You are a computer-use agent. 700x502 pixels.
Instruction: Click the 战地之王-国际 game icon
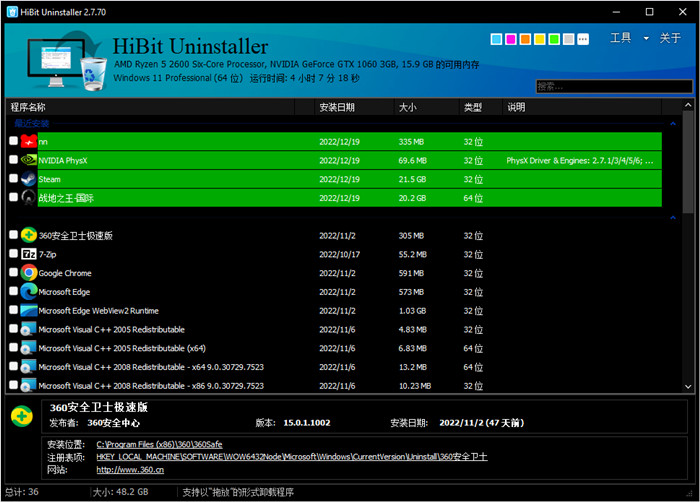tap(29, 197)
